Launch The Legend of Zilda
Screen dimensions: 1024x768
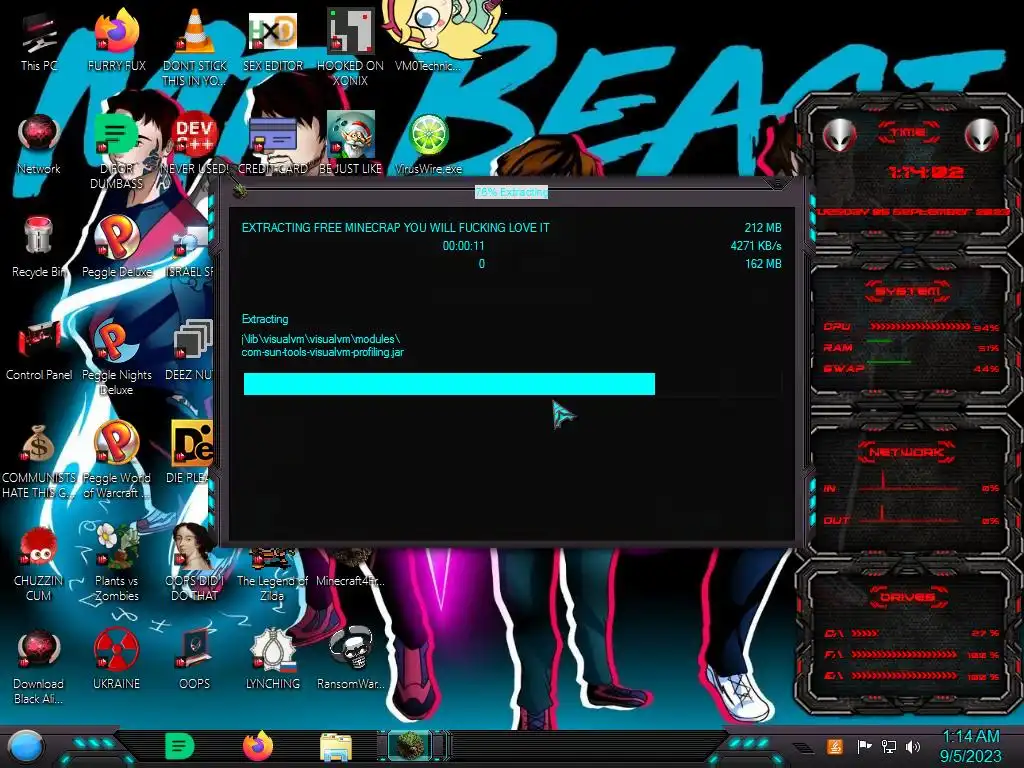tap(272, 575)
